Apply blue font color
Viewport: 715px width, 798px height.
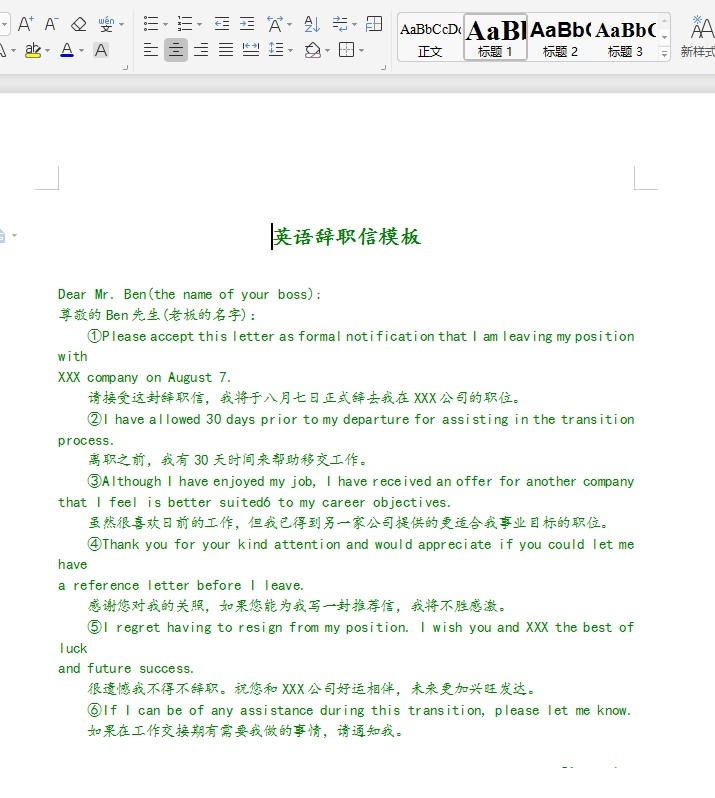click(67, 50)
